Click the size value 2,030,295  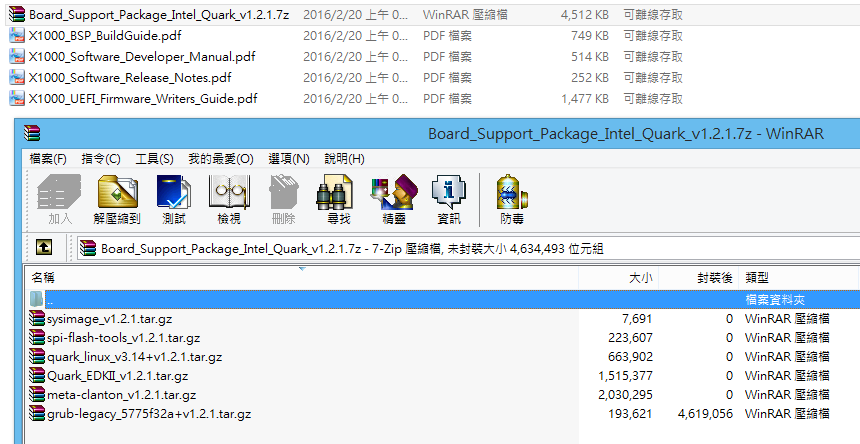625,395
